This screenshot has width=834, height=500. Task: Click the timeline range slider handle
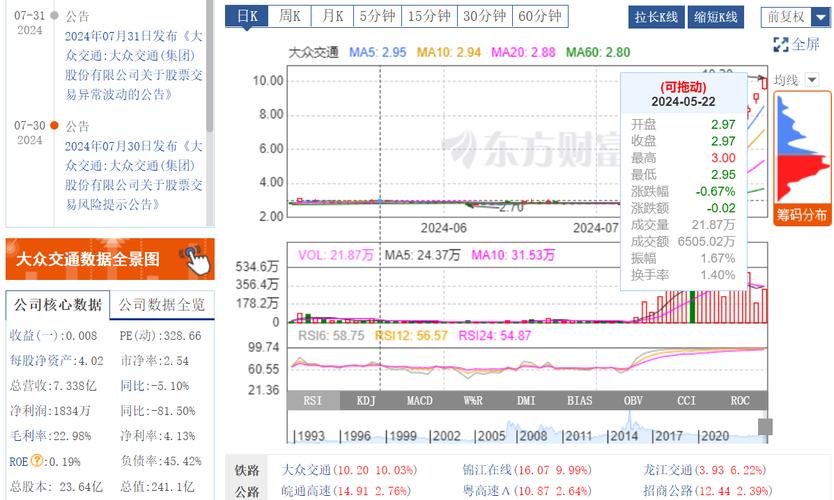(765, 427)
